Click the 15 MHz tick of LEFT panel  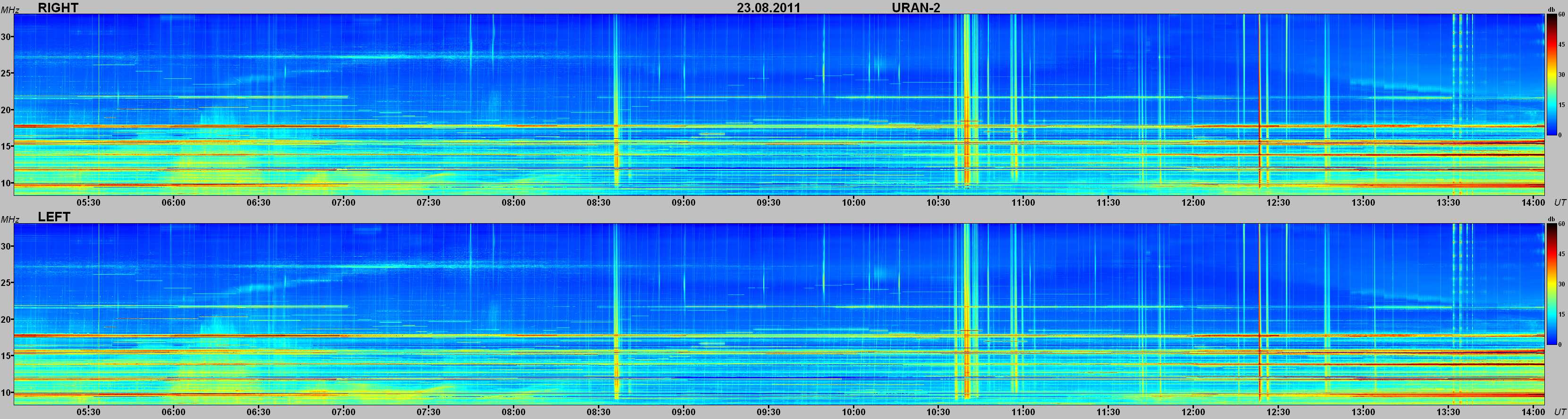(x=6, y=356)
